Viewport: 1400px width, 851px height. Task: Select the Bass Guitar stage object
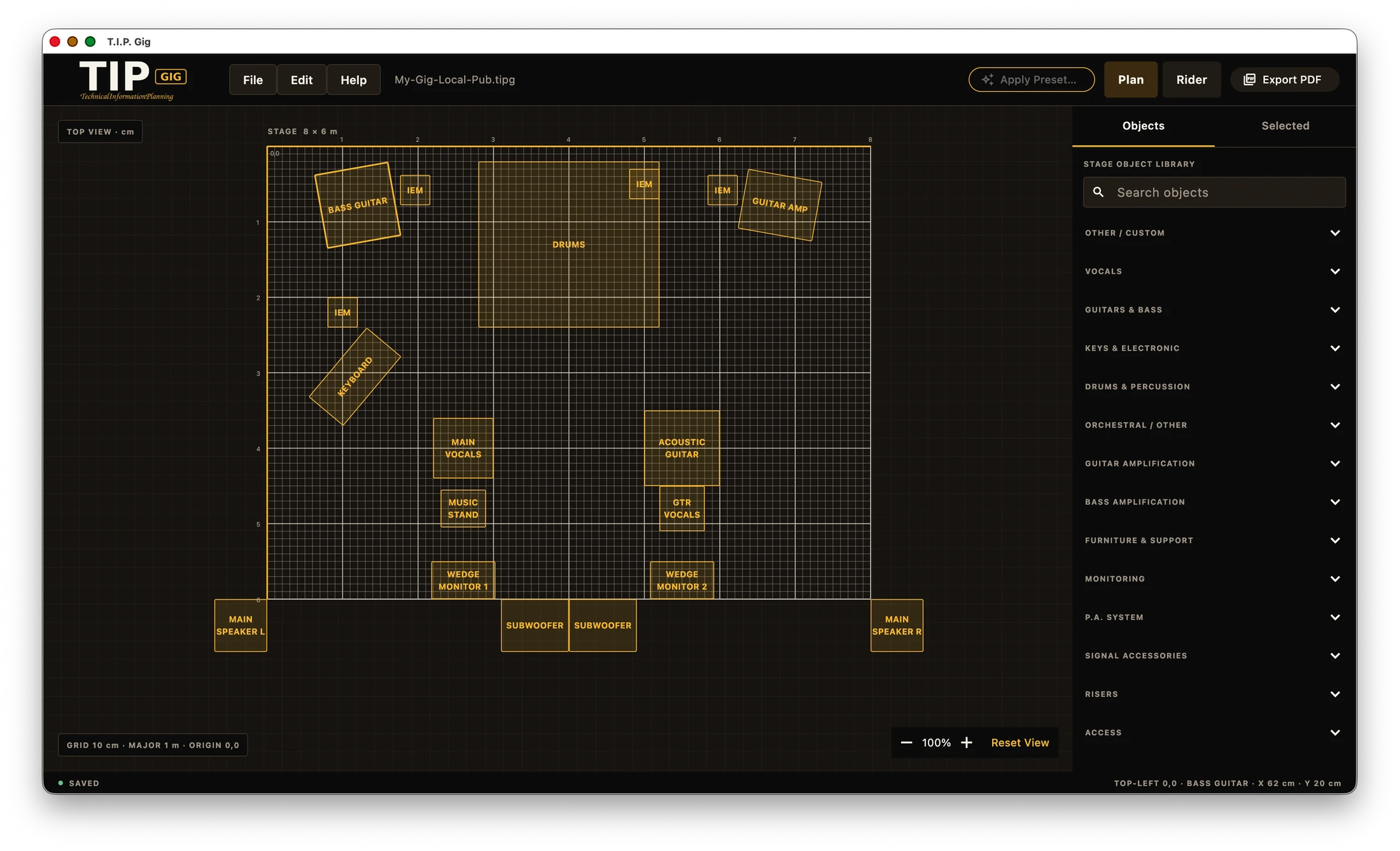358,205
